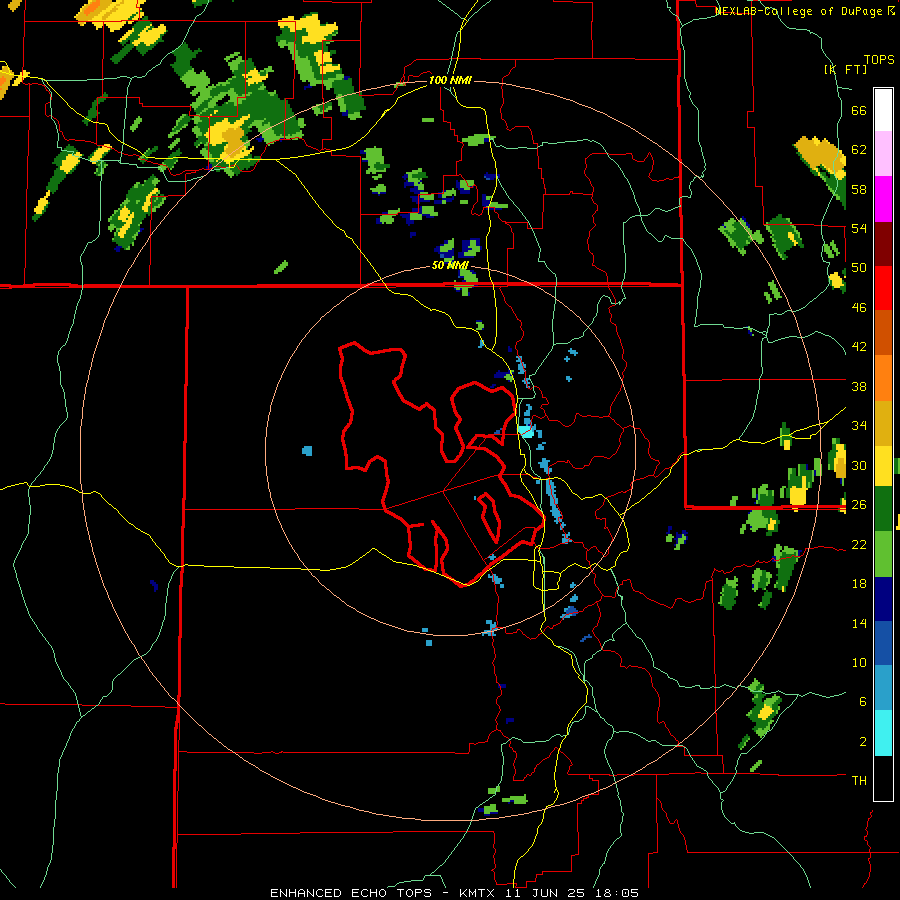The image size is (900, 900).
Task: Click the white swatch in the tops legend
Action: pyautogui.click(x=883, y=110)
